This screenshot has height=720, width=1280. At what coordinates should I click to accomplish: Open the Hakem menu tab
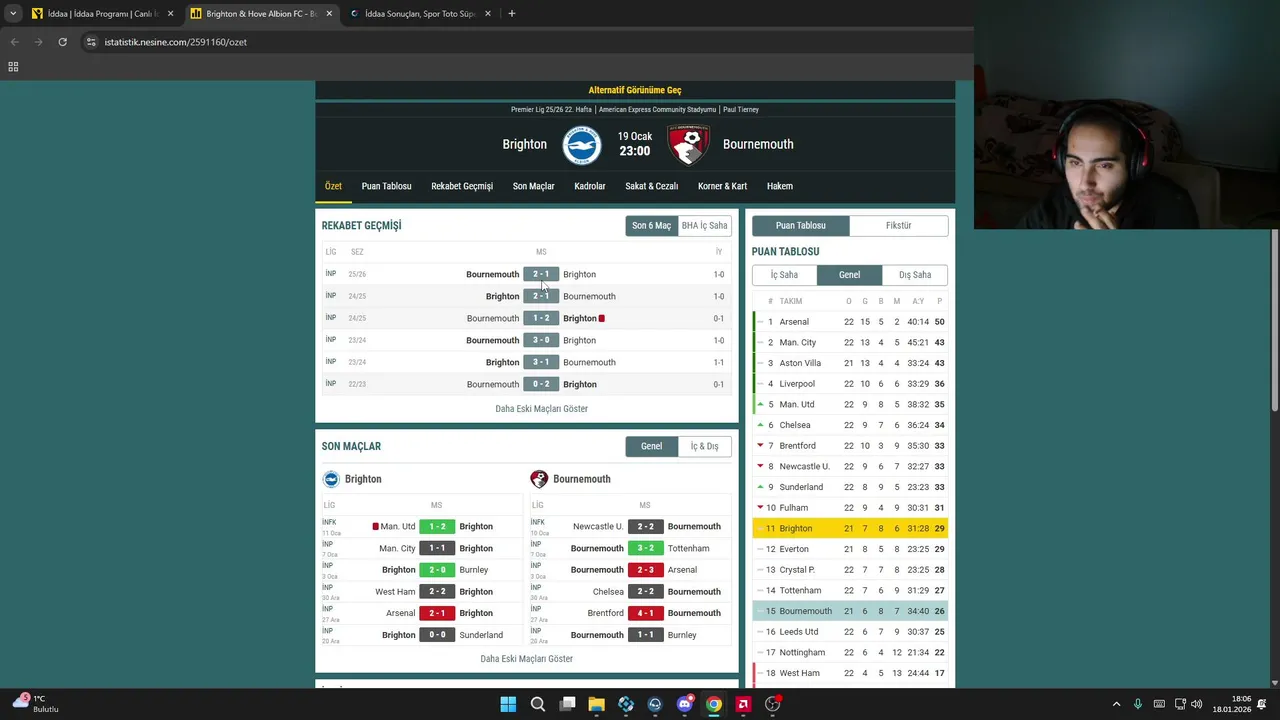[779, 186]
